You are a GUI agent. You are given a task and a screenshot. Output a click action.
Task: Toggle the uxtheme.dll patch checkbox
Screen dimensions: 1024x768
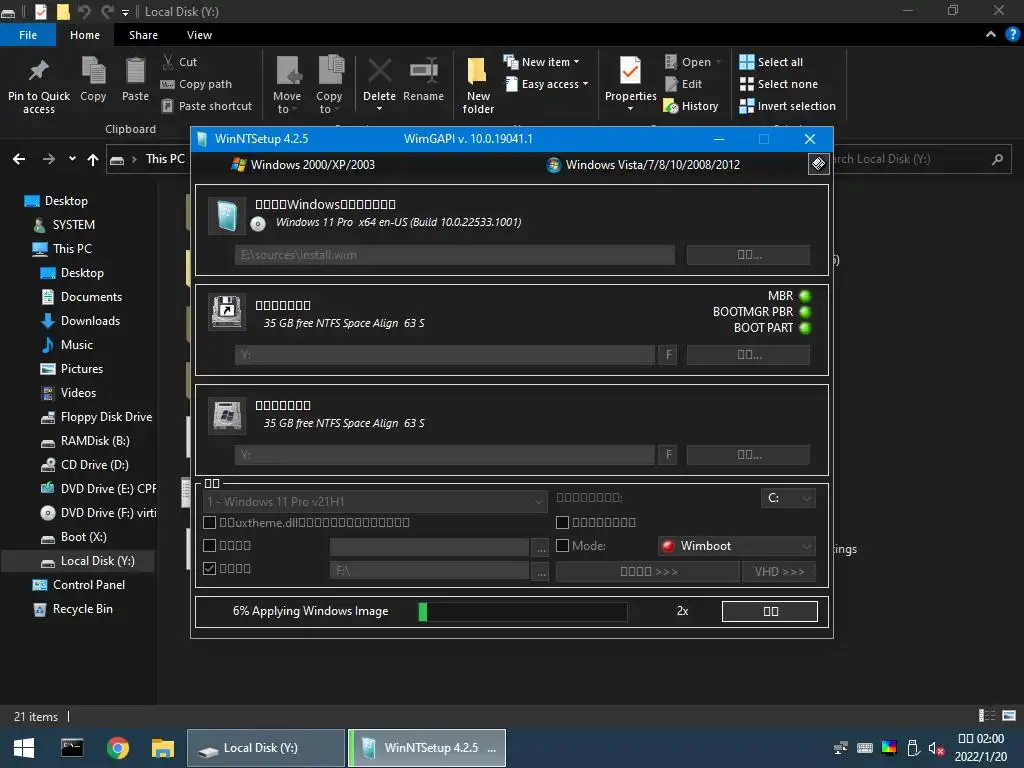pyautogui.click(x=210, y=522)
